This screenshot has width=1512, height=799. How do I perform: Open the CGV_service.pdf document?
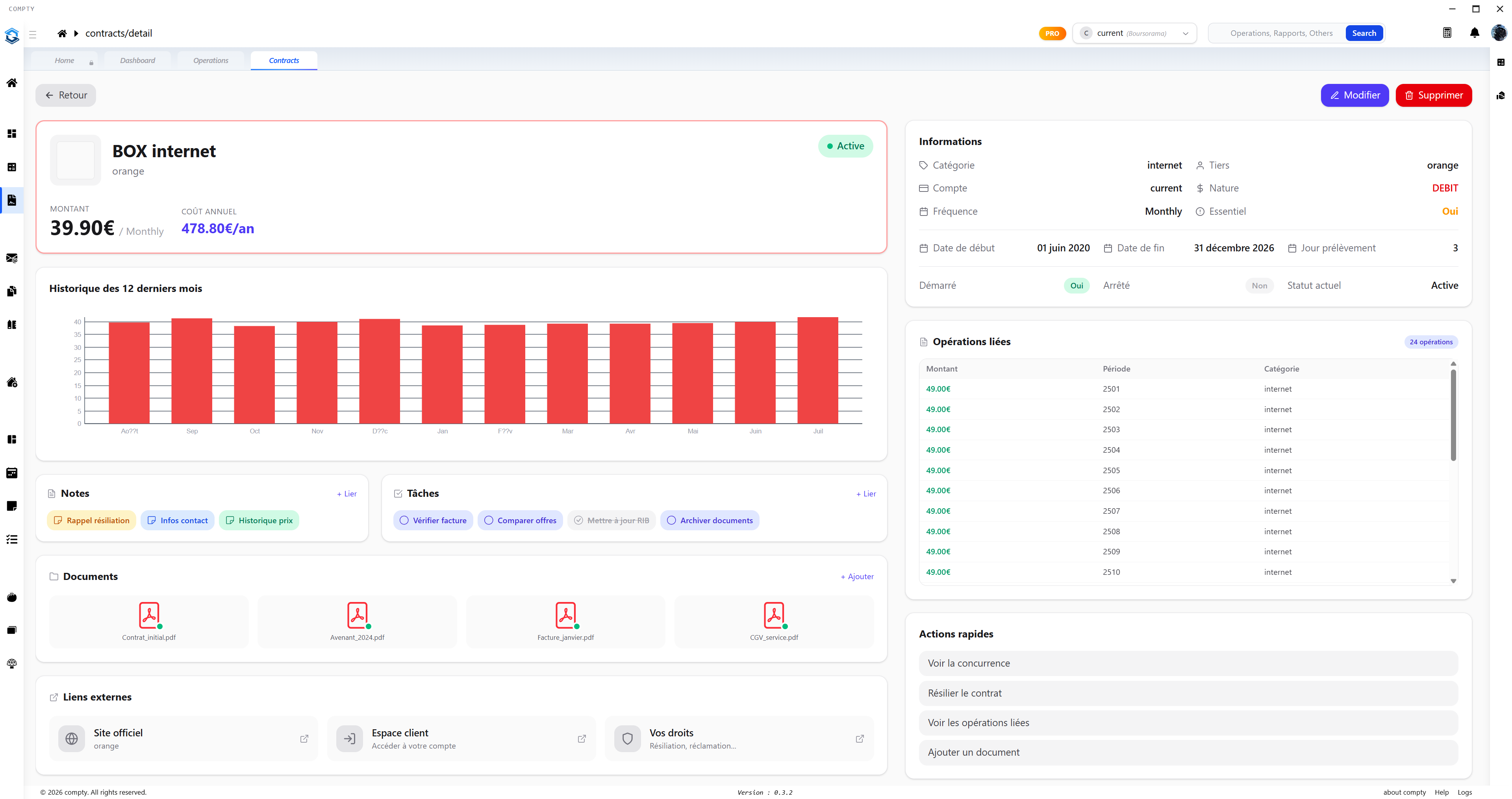(774, 622)
